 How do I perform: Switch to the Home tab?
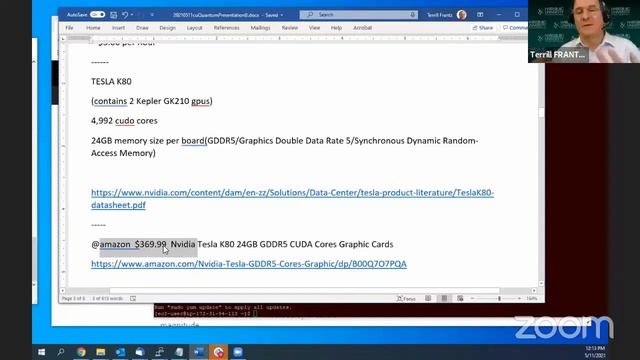pyautogui.click(x=93, y=28)
